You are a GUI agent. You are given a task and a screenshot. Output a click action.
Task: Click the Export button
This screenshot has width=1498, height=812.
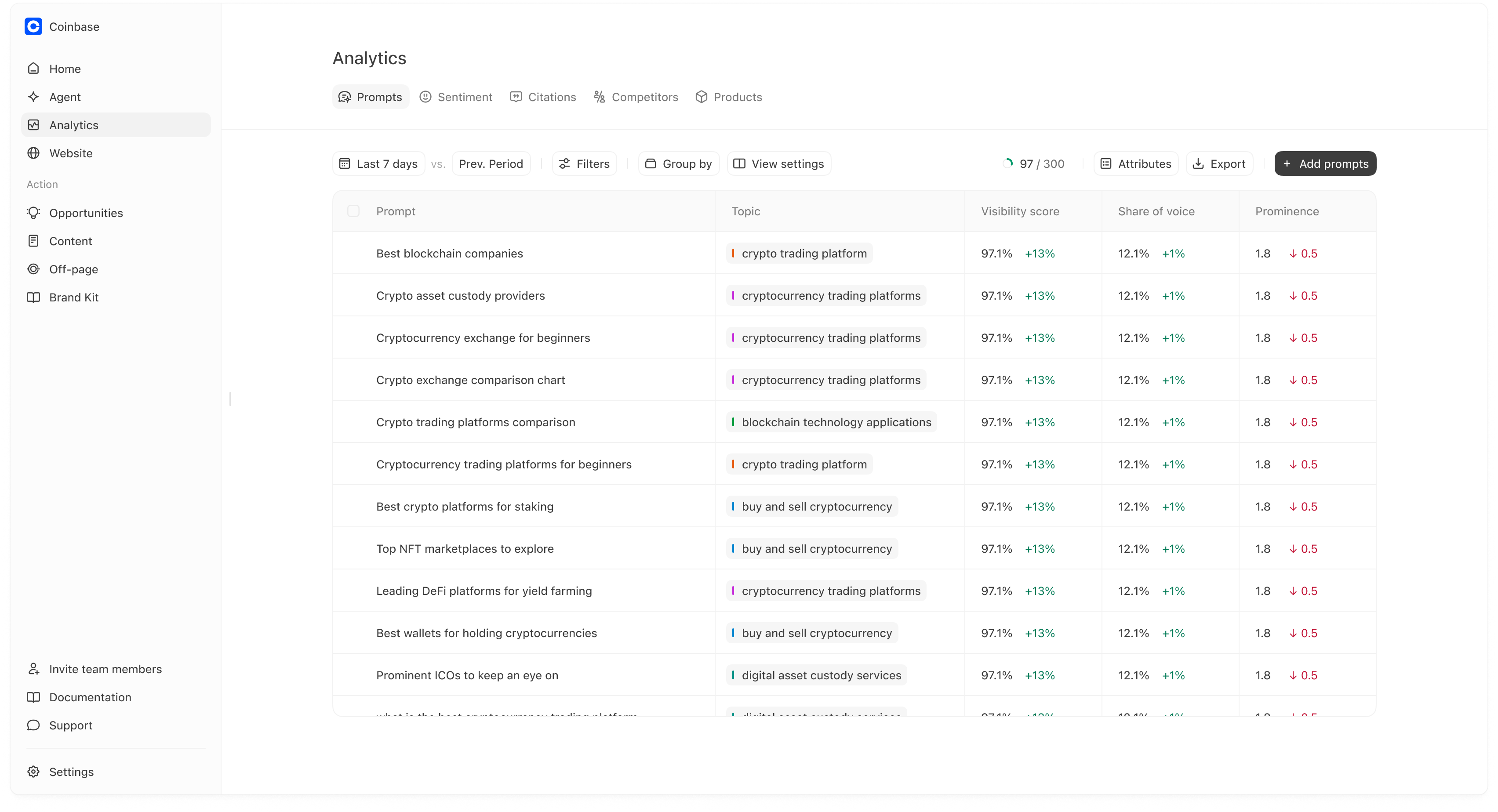click(1219, 164)
